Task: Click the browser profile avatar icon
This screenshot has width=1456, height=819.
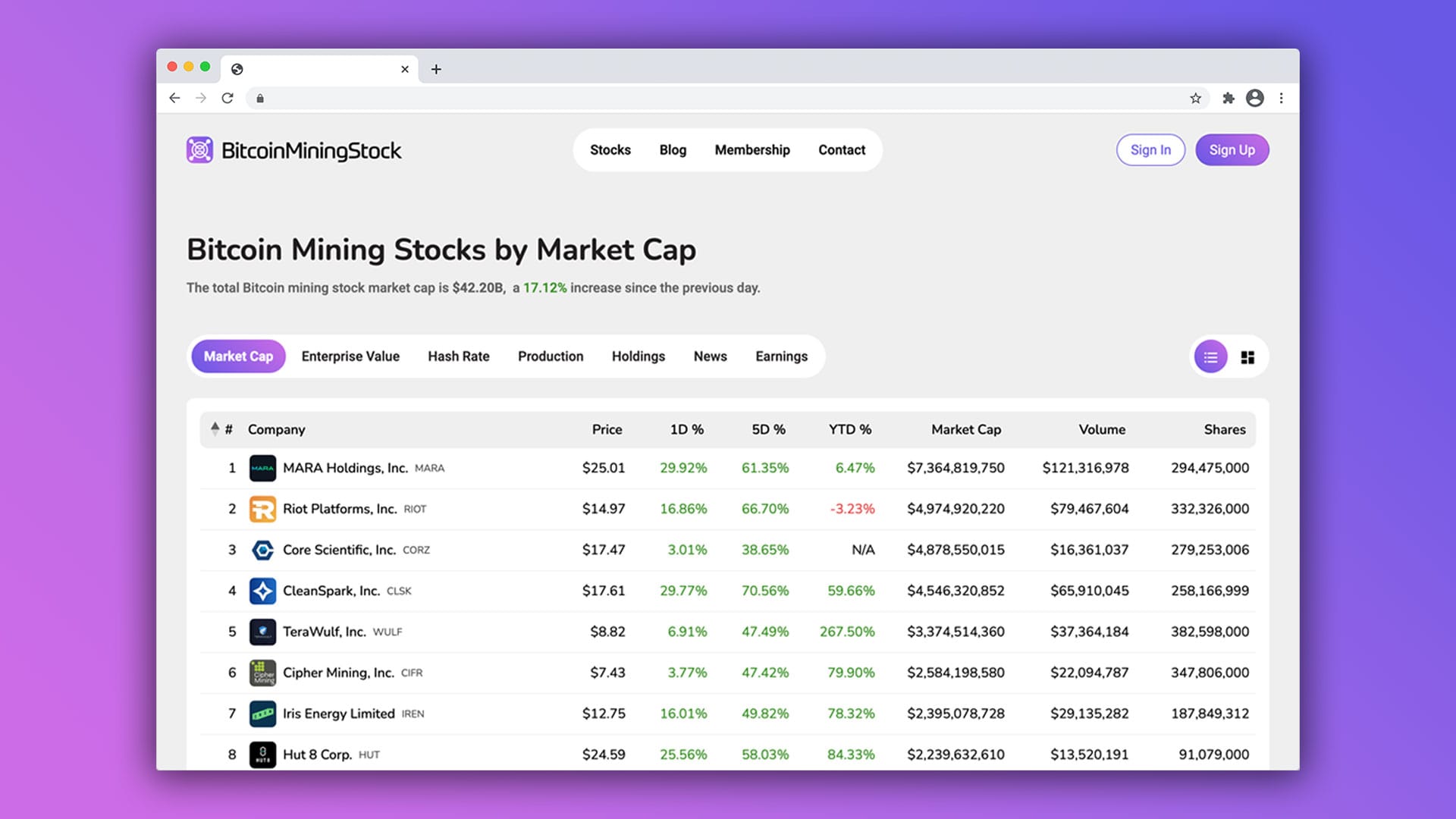Action: click(1256, 98)
